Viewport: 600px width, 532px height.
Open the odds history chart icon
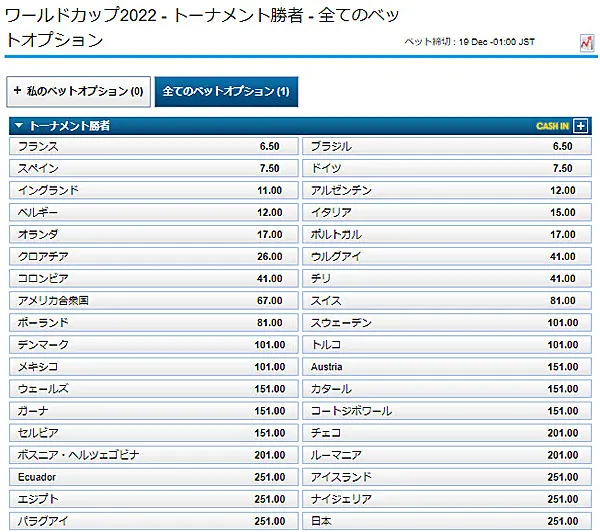586,43
